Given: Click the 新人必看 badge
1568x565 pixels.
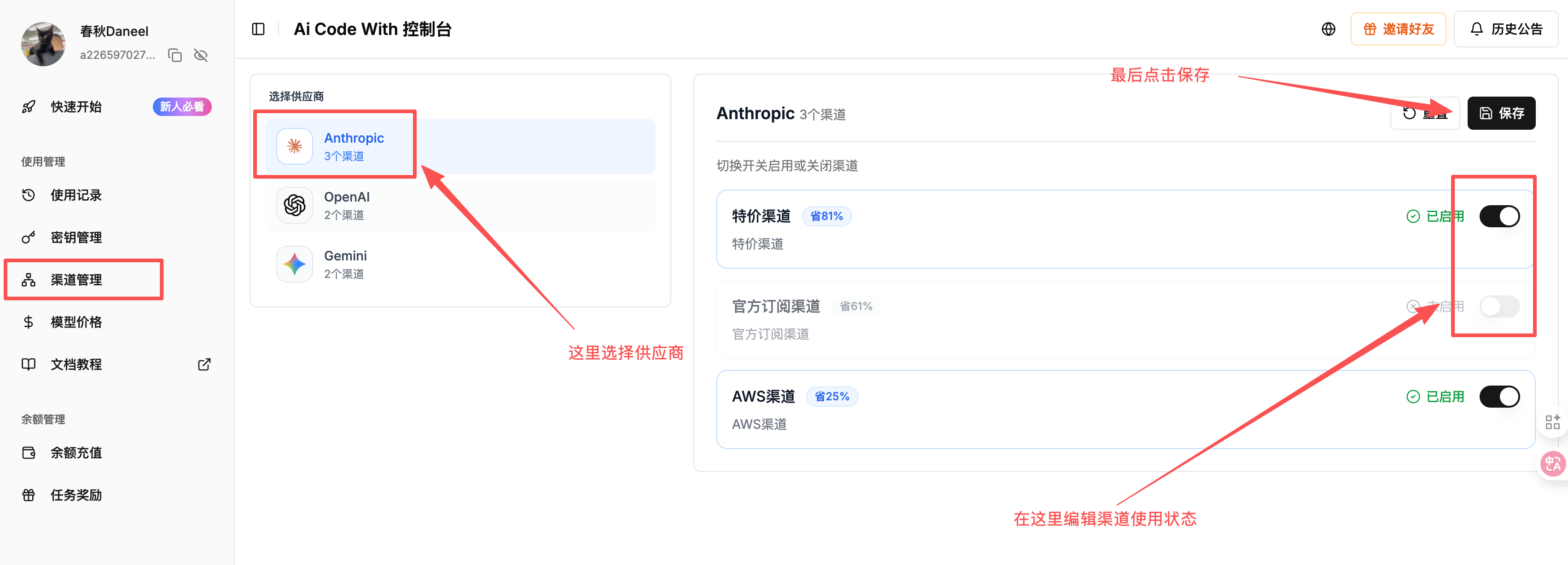Looking at the screenshot, I should (x=182, y=107).
